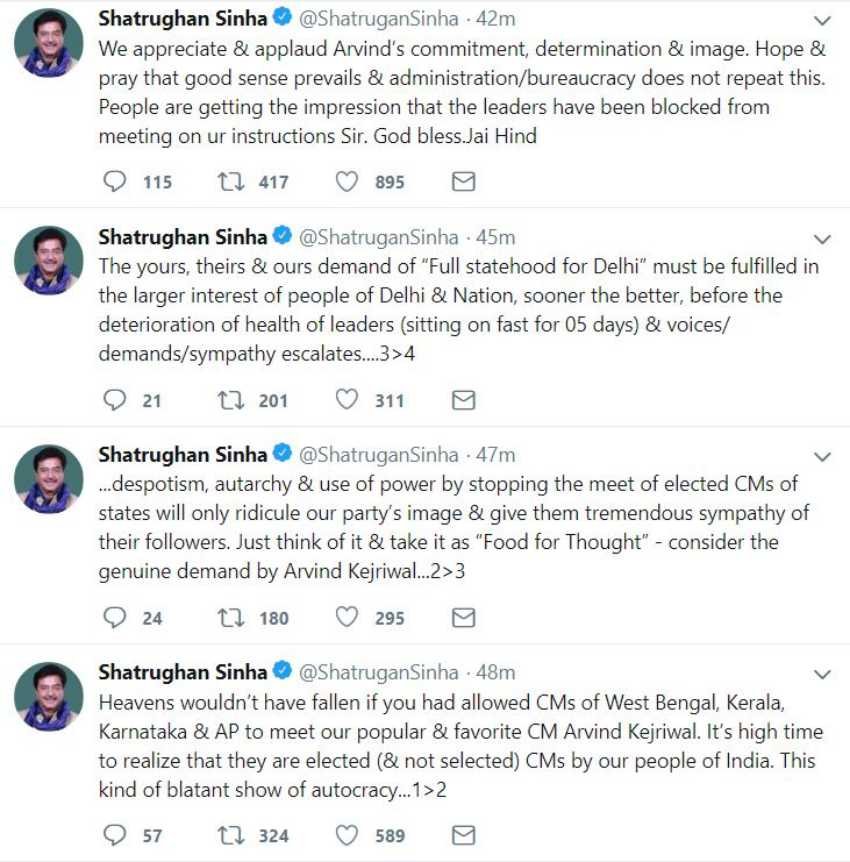This screenshot has width=850, height=862.
Task: Like the tweet with 895 likes
Action: pos(346,182)
